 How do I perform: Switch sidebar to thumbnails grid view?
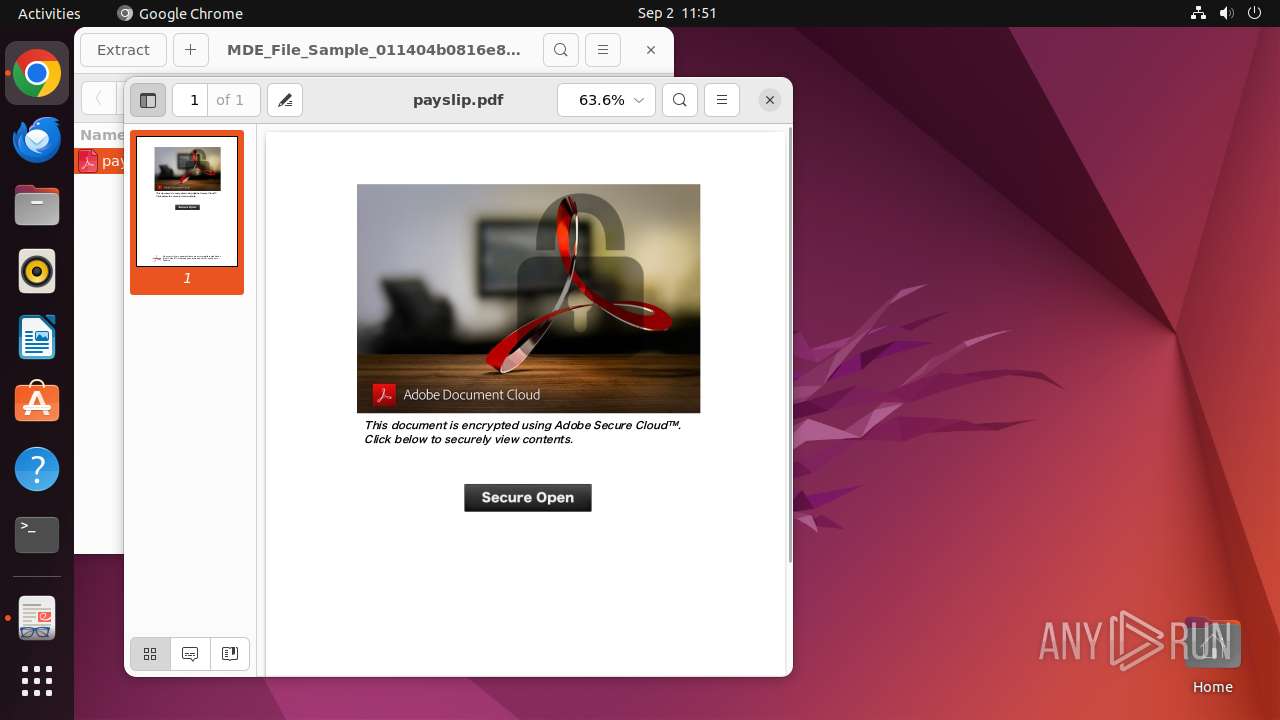point(150,654)
